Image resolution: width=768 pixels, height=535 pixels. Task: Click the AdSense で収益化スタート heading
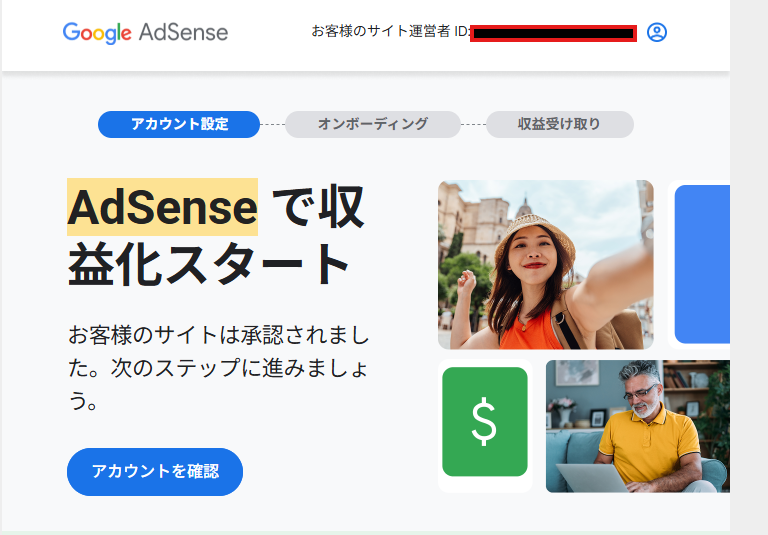[216, 235]
